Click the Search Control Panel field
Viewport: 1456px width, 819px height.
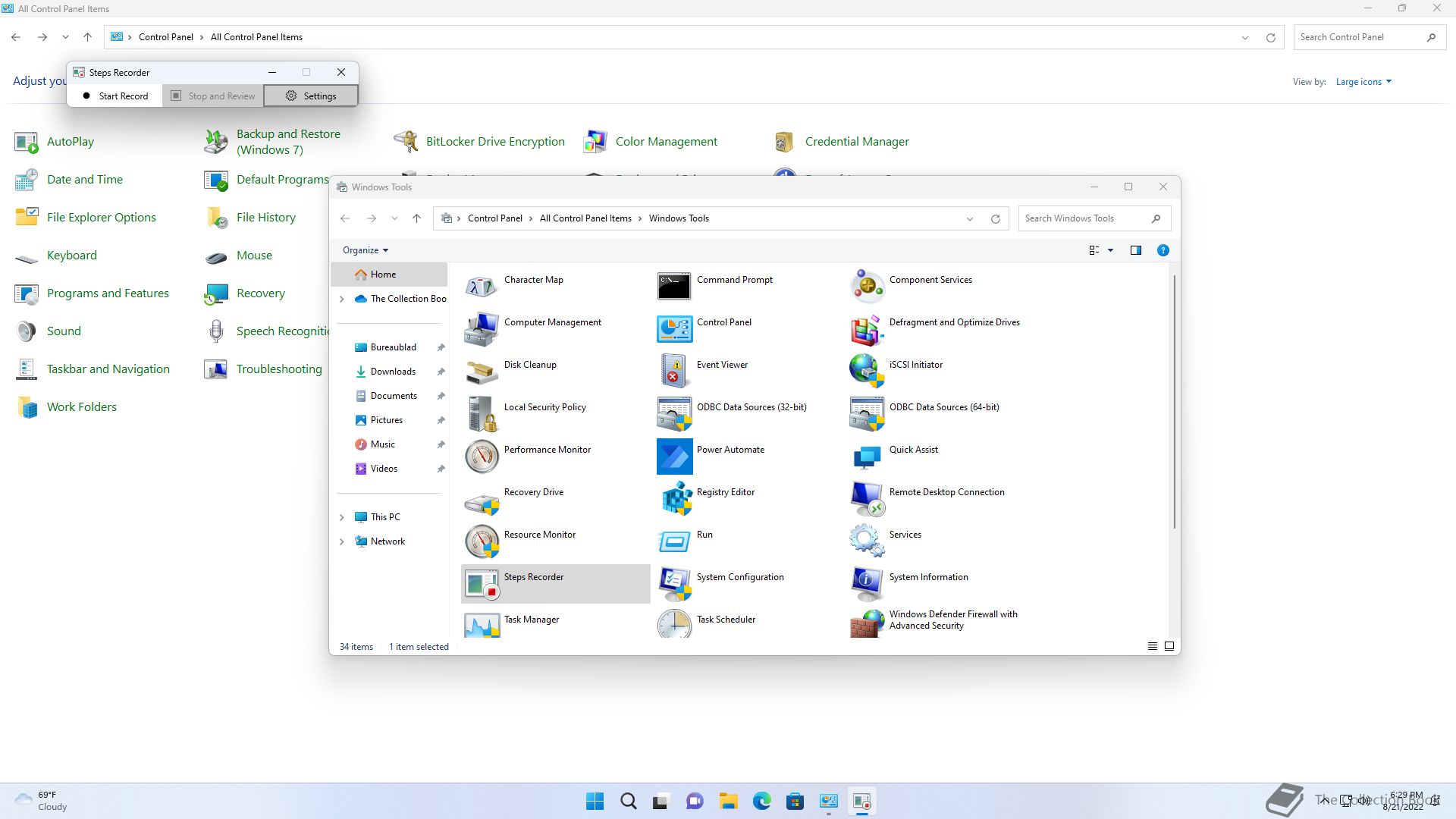(x=1369, y=37)
